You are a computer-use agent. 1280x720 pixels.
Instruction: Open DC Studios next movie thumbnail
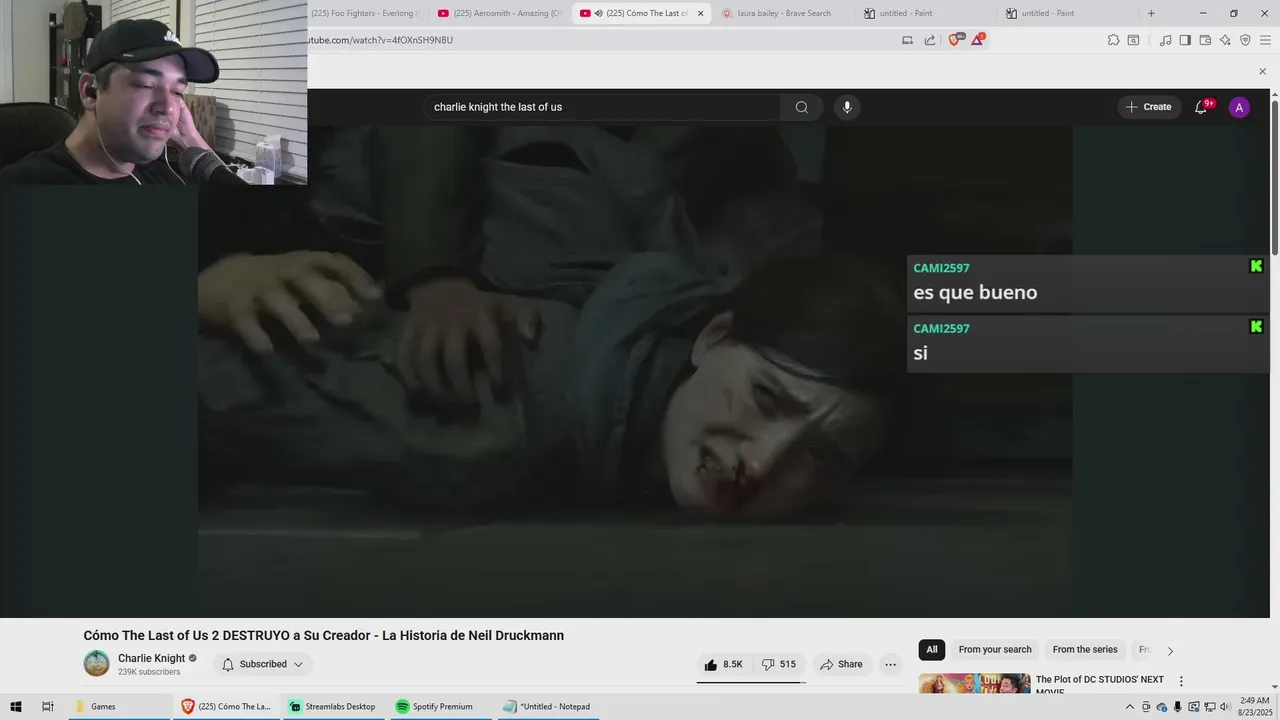(x=974, y=684)
